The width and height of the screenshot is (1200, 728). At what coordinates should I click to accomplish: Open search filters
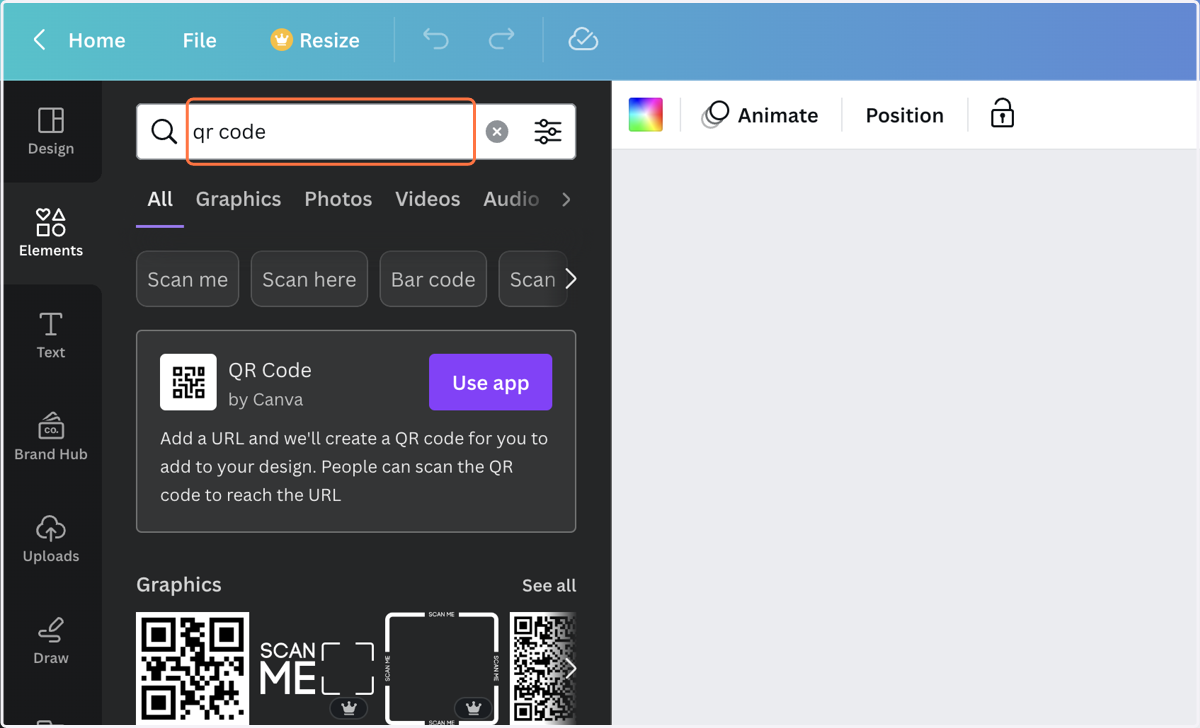(x=548, y=131)
